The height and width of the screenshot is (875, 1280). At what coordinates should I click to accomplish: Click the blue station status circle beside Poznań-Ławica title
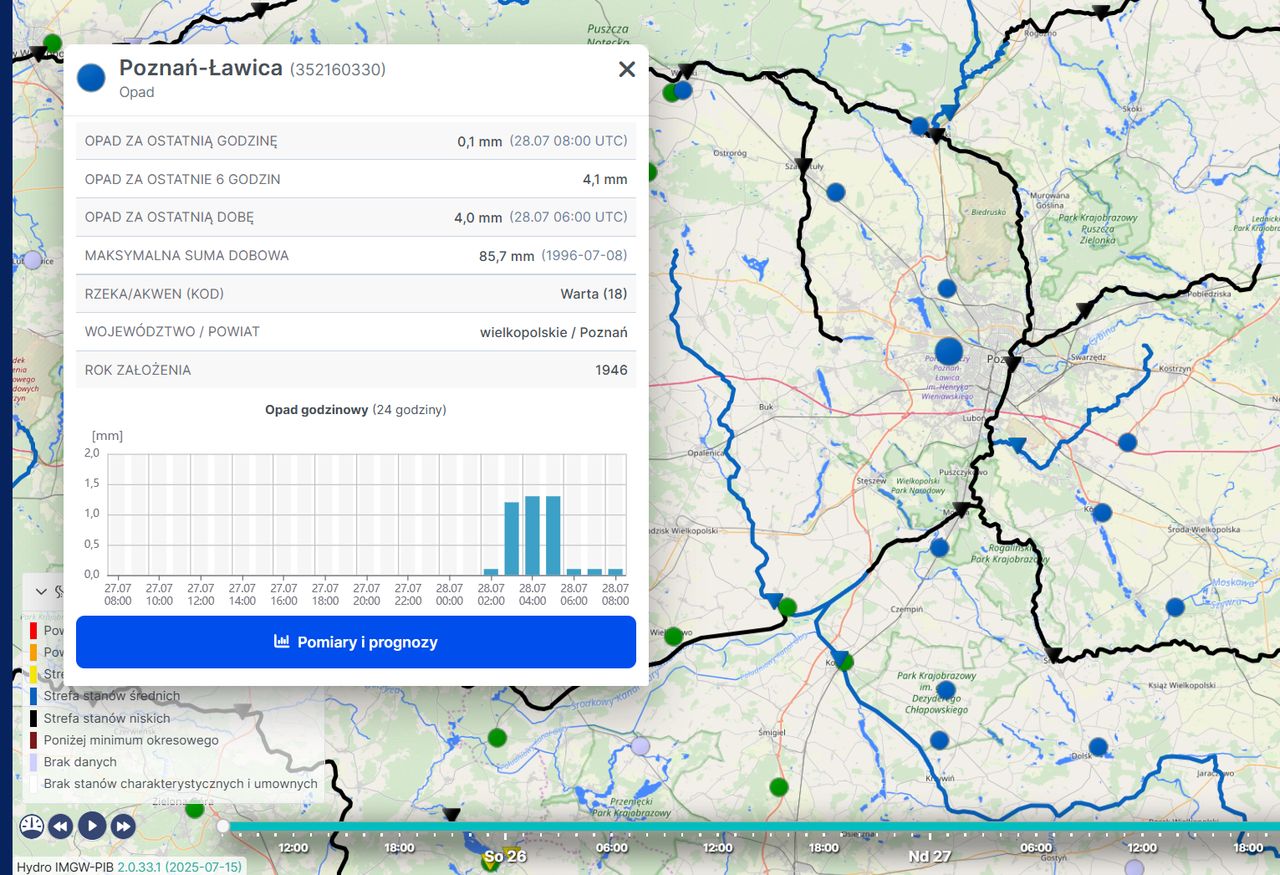click(91, 78)
